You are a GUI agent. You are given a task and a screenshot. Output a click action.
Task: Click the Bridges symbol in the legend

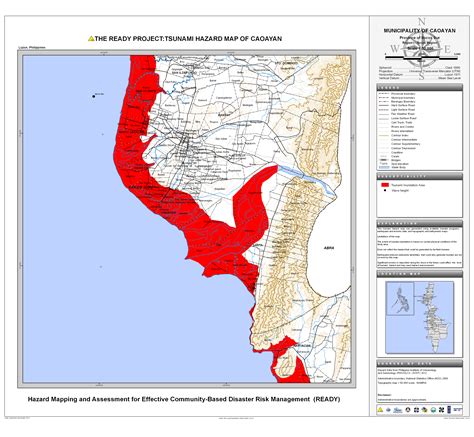pos(383,160)
